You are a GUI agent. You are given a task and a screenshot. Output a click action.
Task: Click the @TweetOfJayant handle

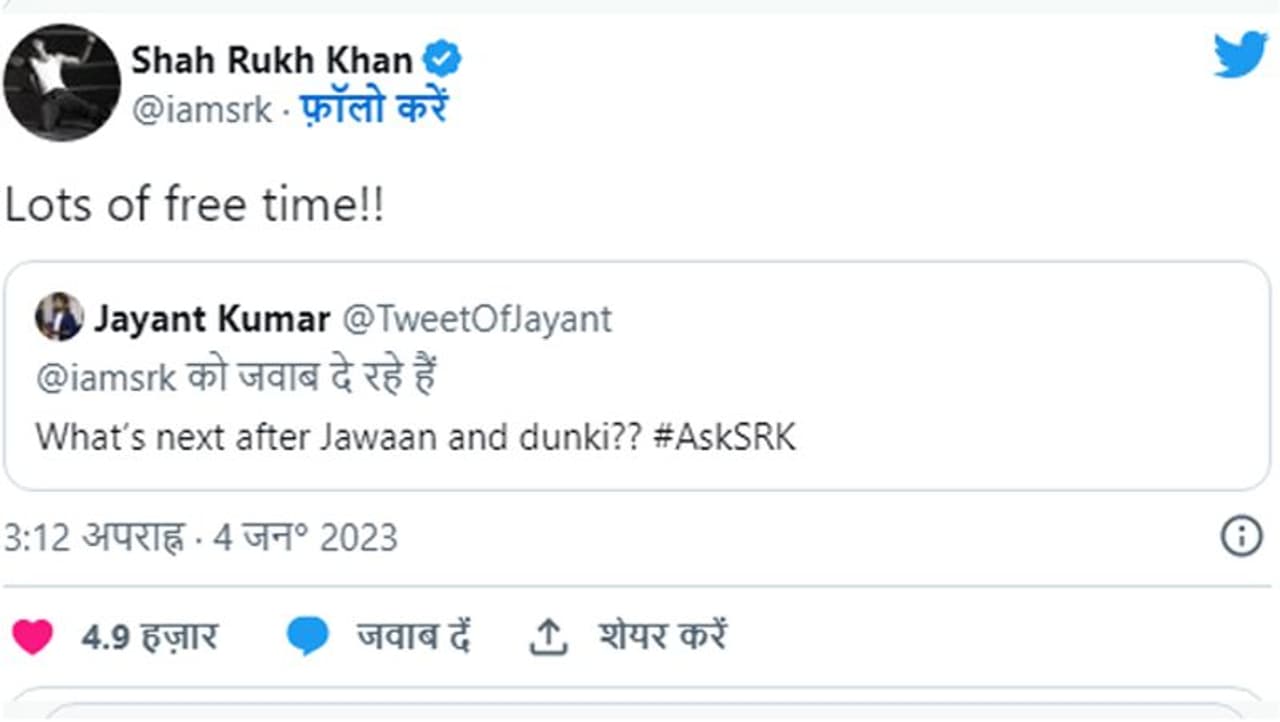click(477, 319)
